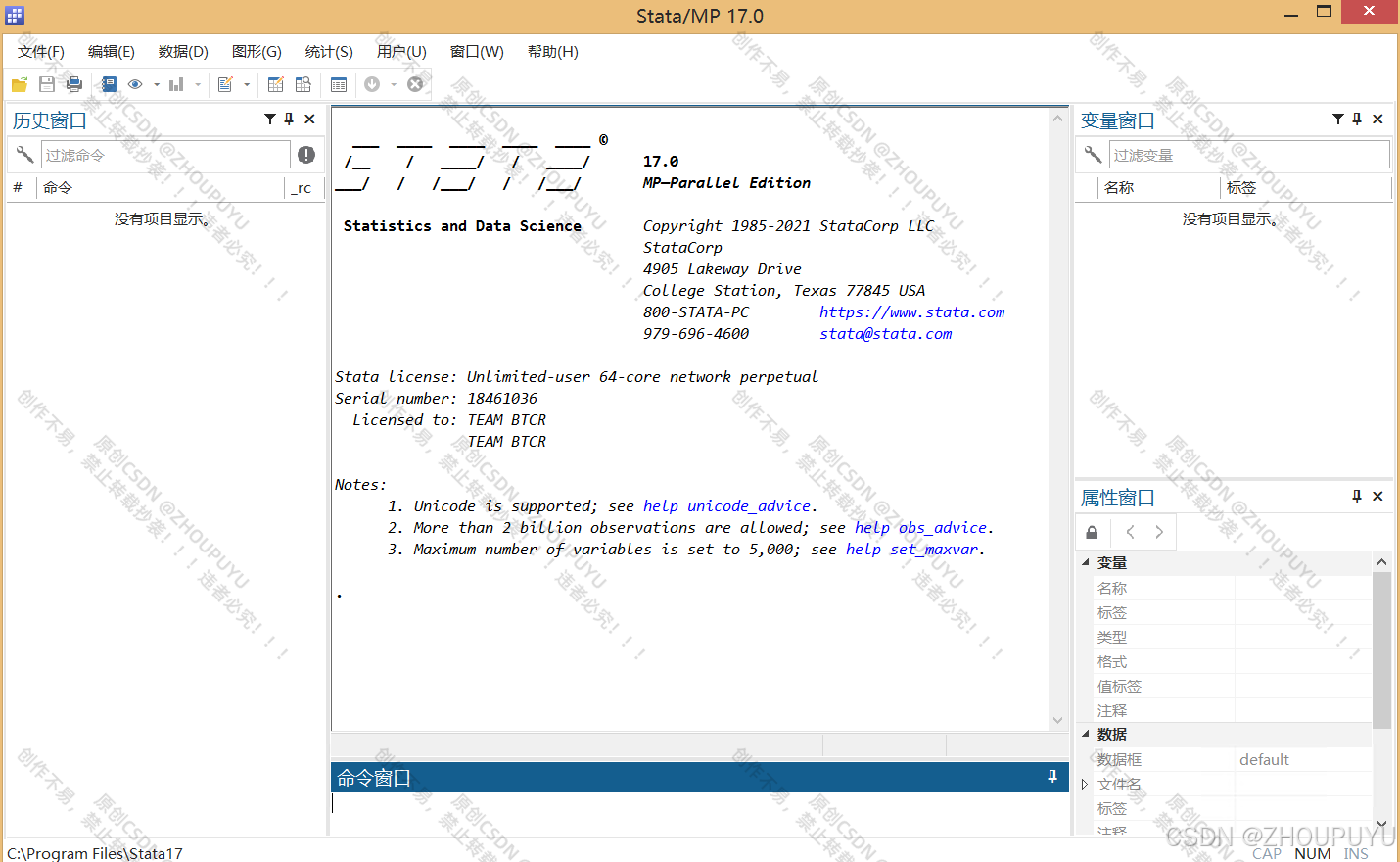The image size is (1400, 862).
Task: Click the Log notebook toolbar icon
Action: [x=108, y=84]
